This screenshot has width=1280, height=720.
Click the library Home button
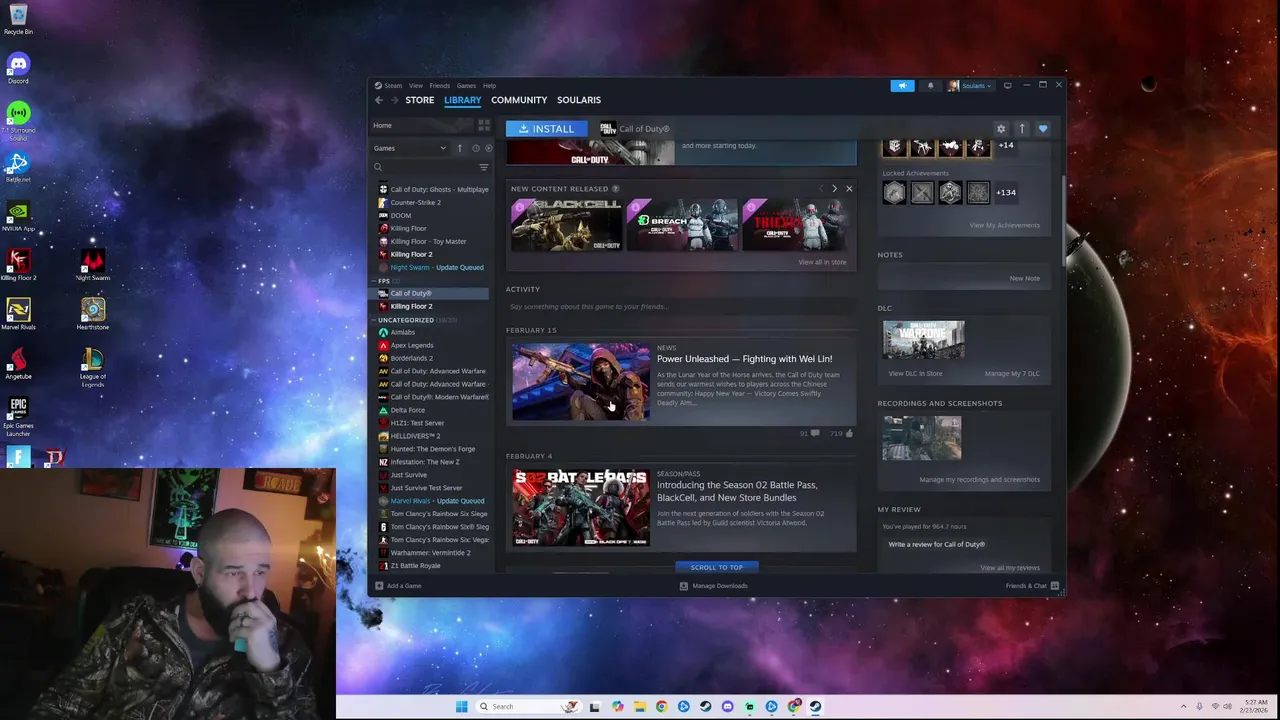pos(420,126)
